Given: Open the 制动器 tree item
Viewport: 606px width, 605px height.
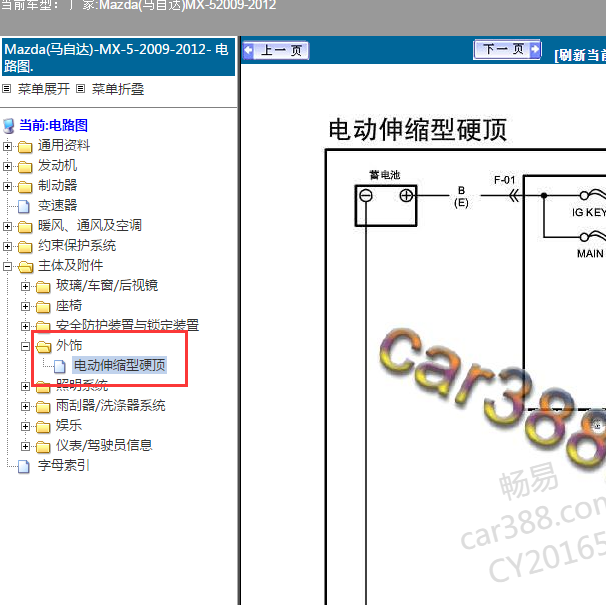Looking at the screenshot, I should [57, 186].
